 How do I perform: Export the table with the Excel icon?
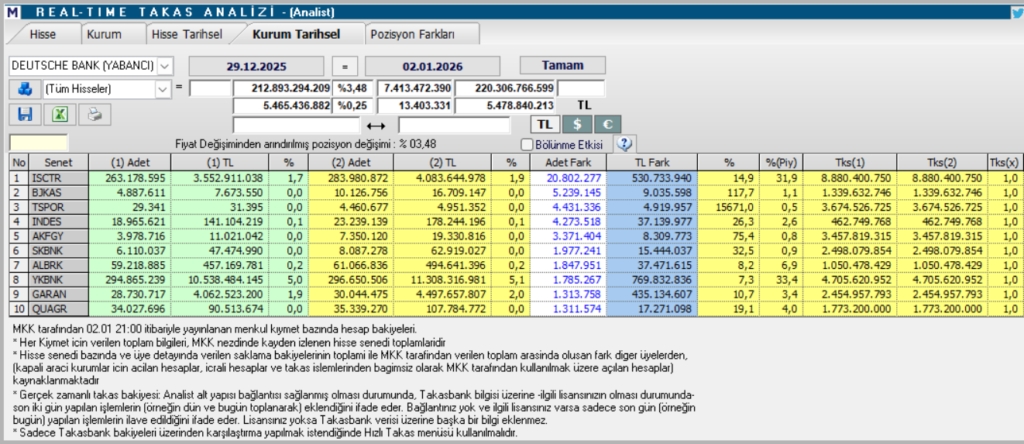[x=60, y=114]
